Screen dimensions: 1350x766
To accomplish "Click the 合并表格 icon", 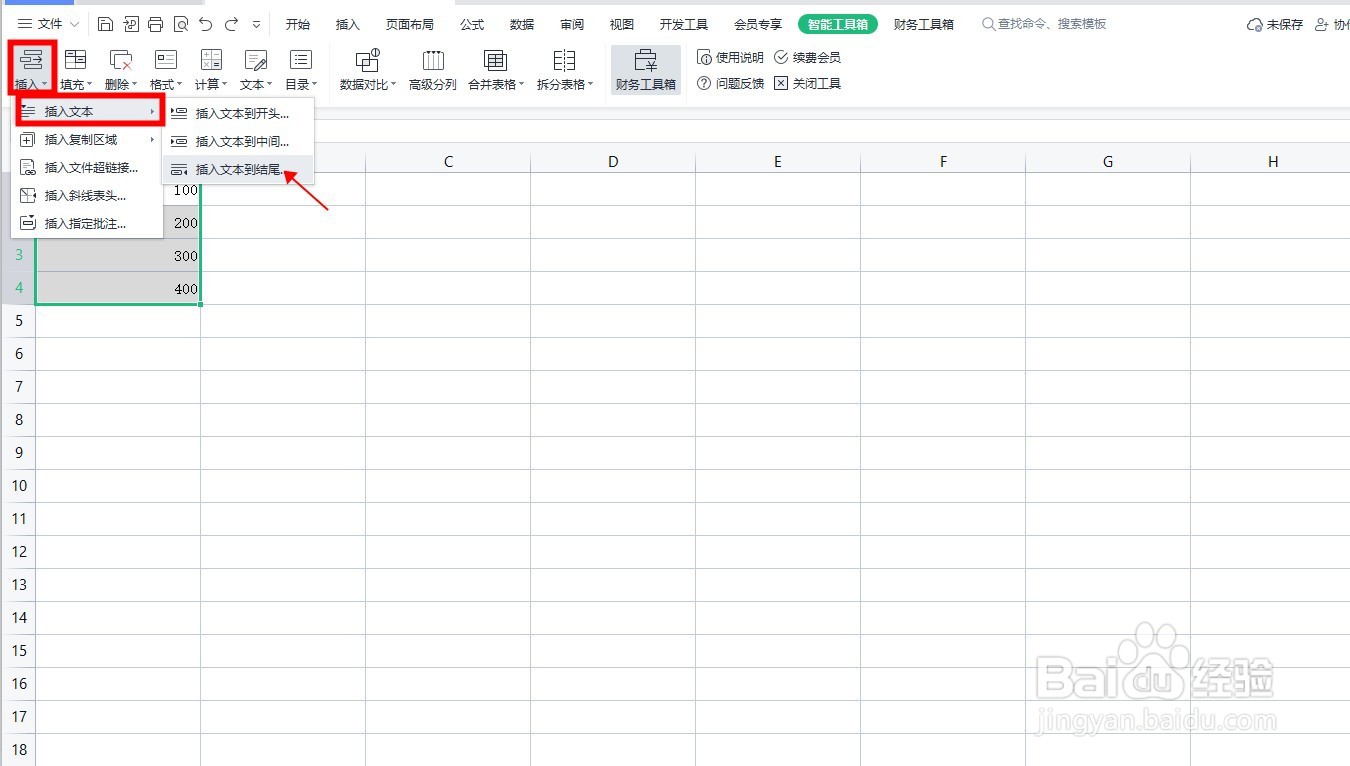I will pos(495,68).
